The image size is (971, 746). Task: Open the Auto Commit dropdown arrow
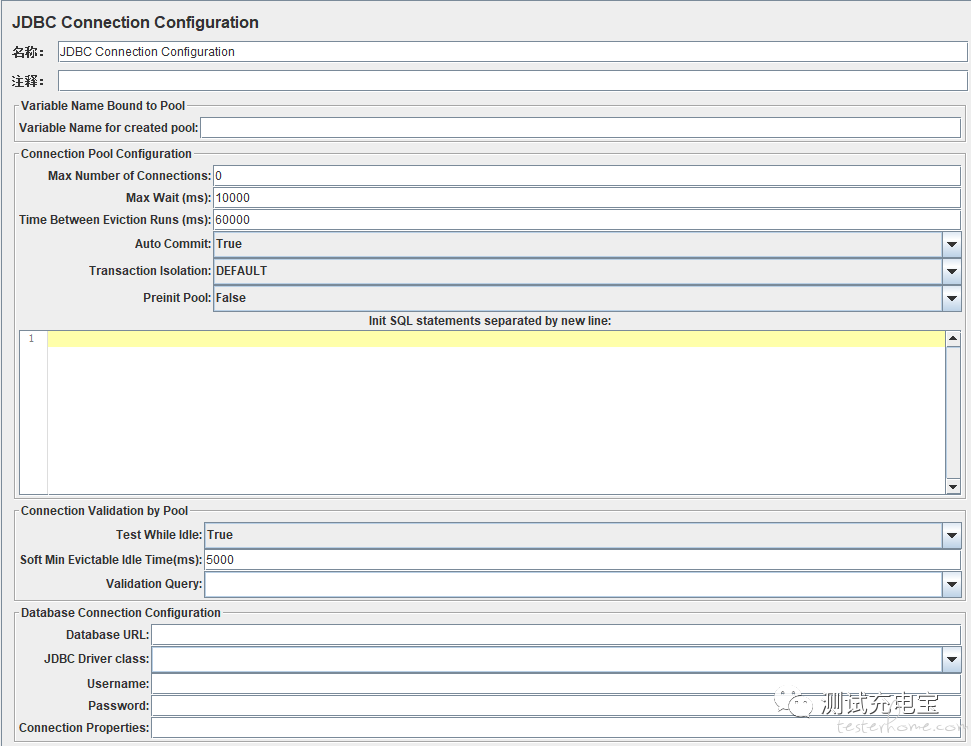(x=952, y=244)
